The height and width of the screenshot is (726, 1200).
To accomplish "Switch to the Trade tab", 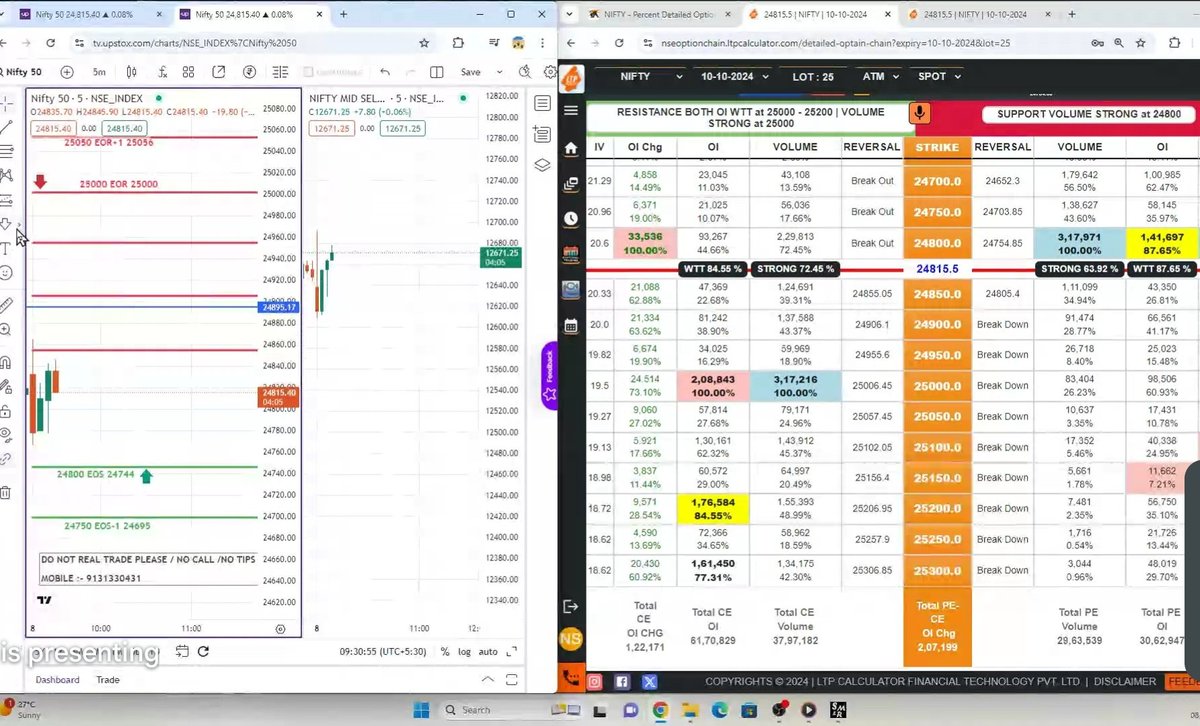I will (107, 679).
